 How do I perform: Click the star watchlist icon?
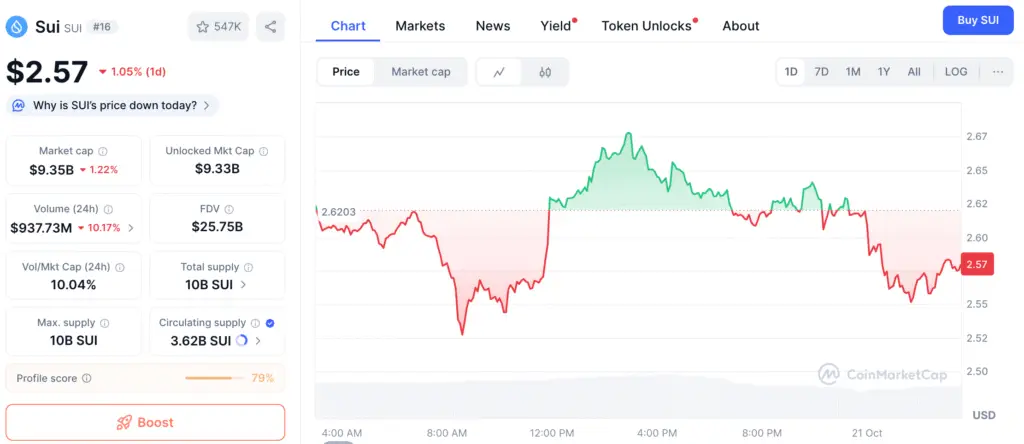click(202, 27)
